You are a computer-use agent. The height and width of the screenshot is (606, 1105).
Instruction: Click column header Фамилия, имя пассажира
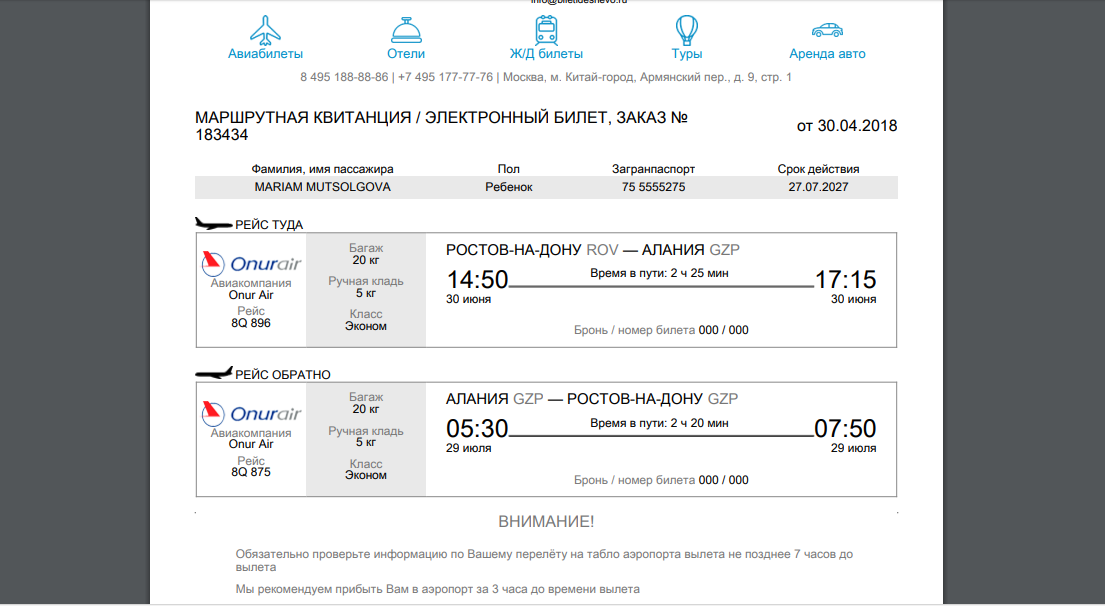coord(323,169)
